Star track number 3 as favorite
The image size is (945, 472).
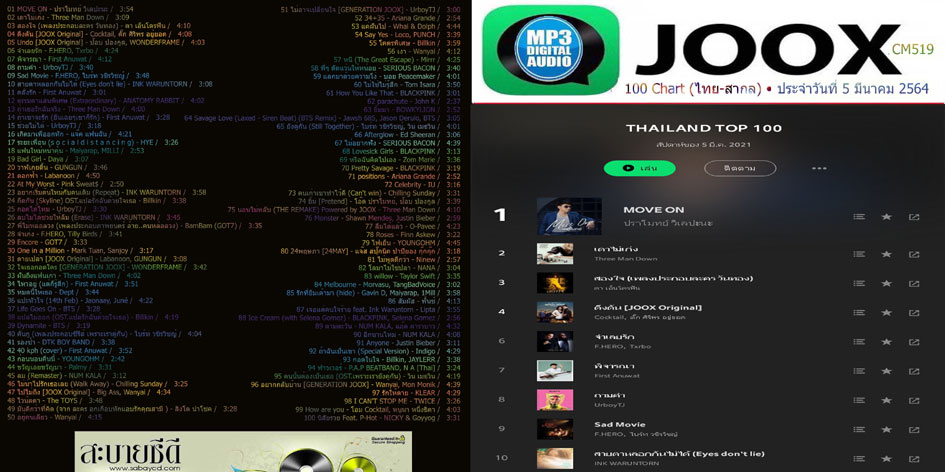(x=886, y=283)
